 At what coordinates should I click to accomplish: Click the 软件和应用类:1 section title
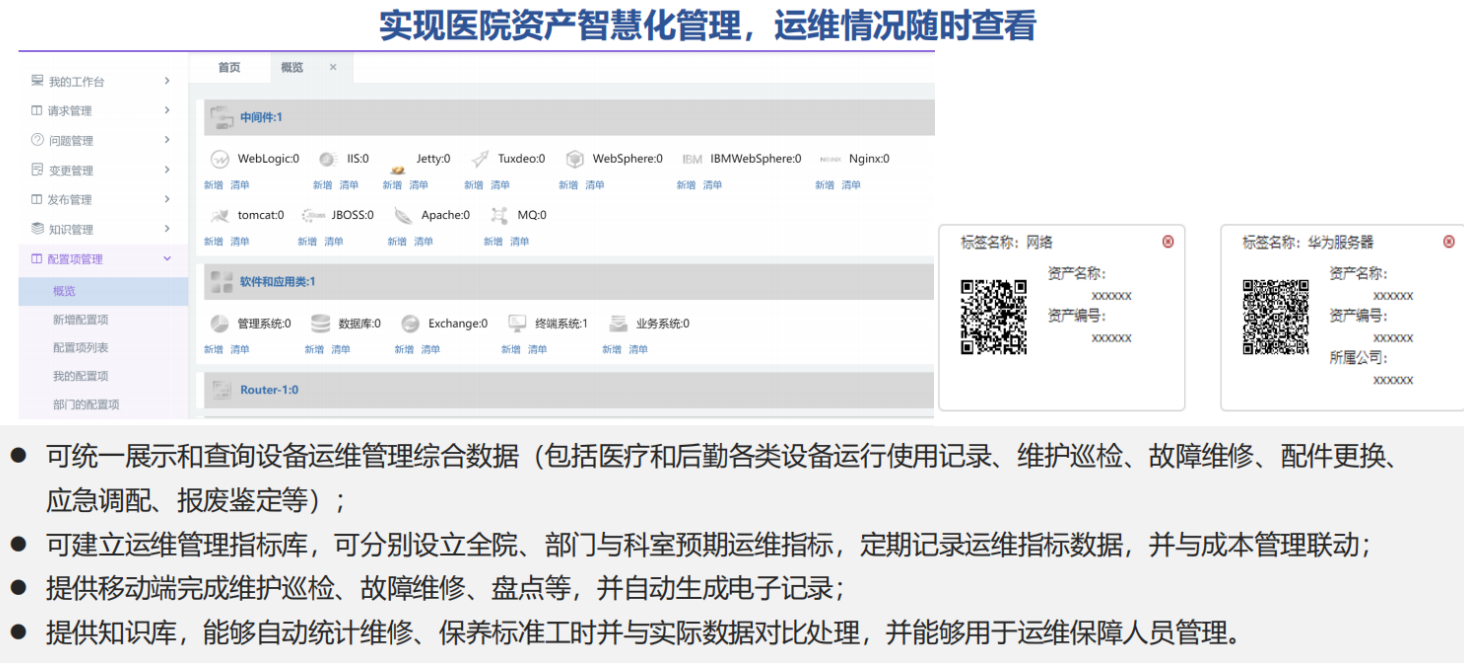tap(277, 282)
